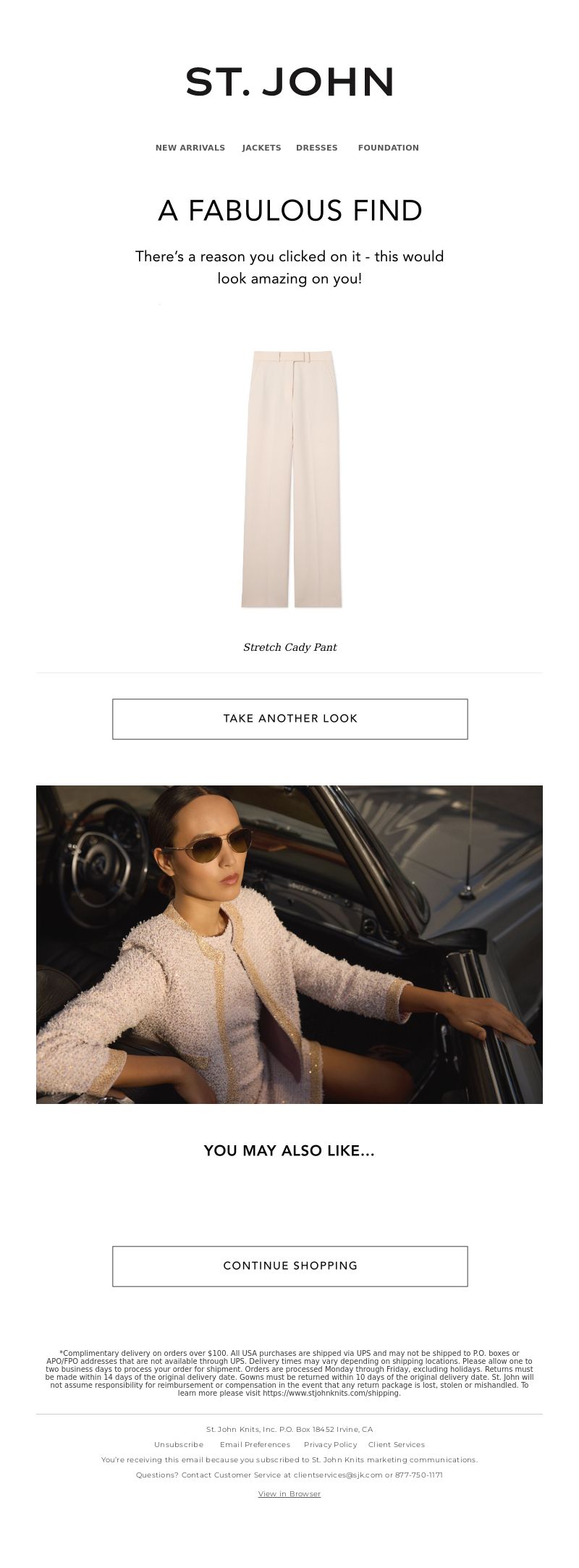The height and width of the screenshot is (1568, 579).
Task: Click the cream pant product image
Action: (x=290, y=479)
